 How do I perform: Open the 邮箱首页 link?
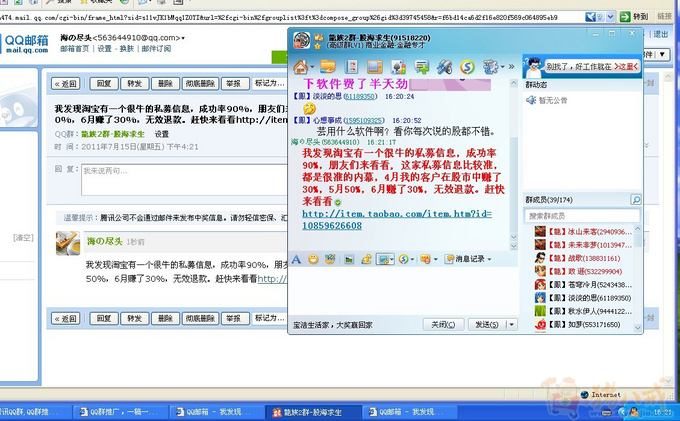coord(75,49)
